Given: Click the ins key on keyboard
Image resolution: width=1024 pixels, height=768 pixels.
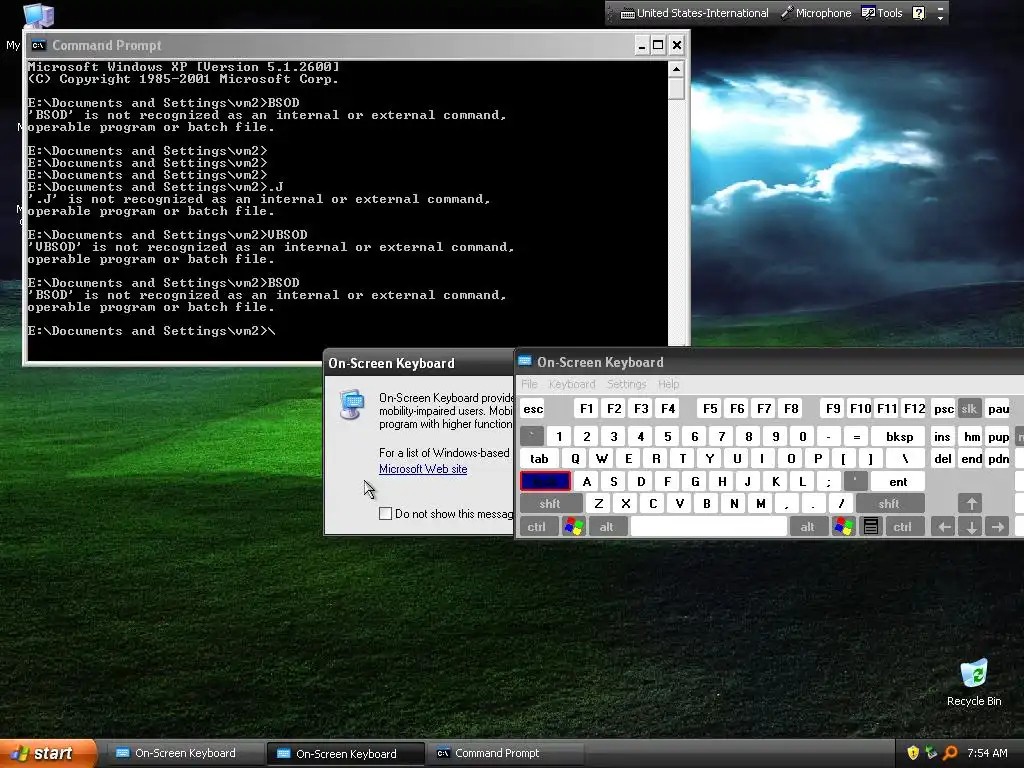Looking at the screenshot, I should 942,436.
